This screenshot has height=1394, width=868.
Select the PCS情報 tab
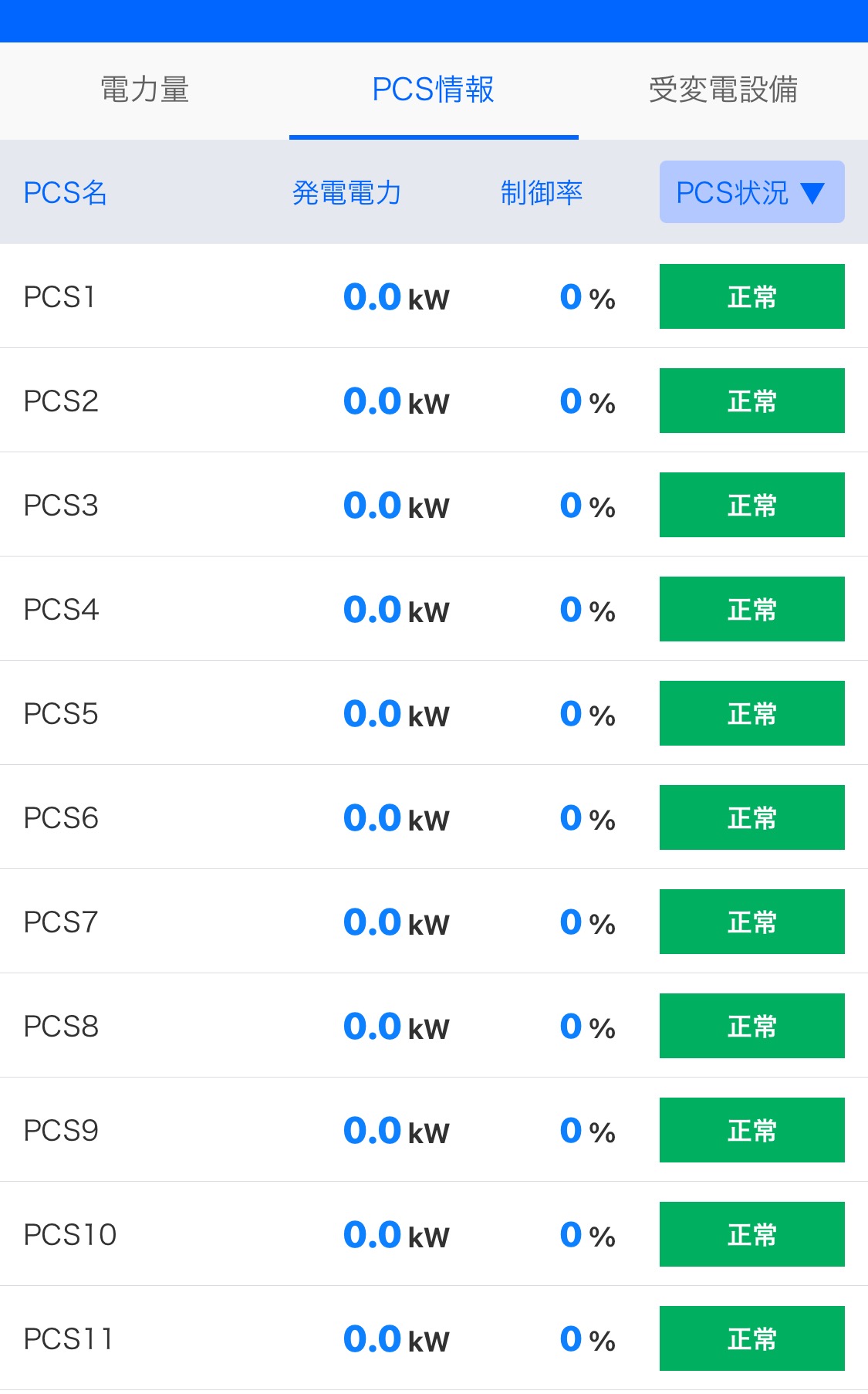click(x=433, y=90)
